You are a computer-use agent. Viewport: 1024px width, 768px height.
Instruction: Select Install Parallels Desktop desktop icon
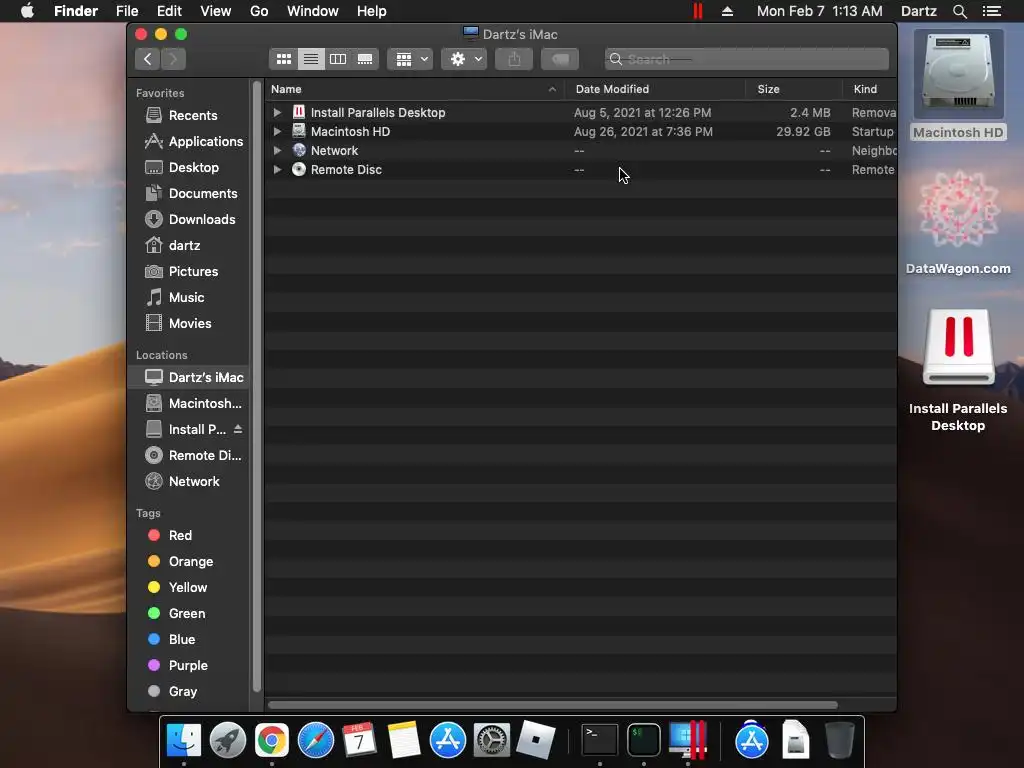click(958, 370)
